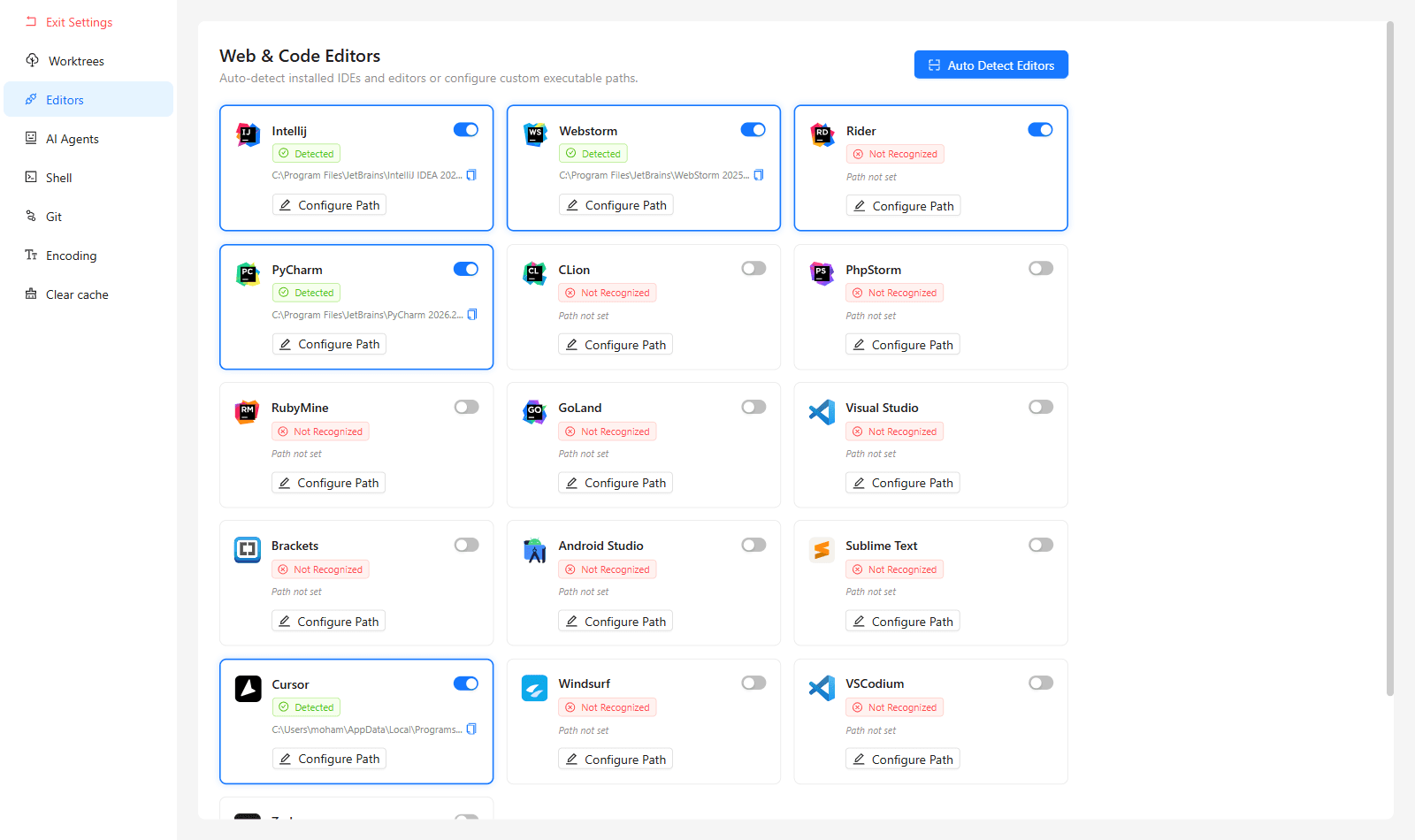The height and width of the screenshot is (840, 1415).
Task: Turn on the VSCodium toggle
Action: (x=1042, y=683)
